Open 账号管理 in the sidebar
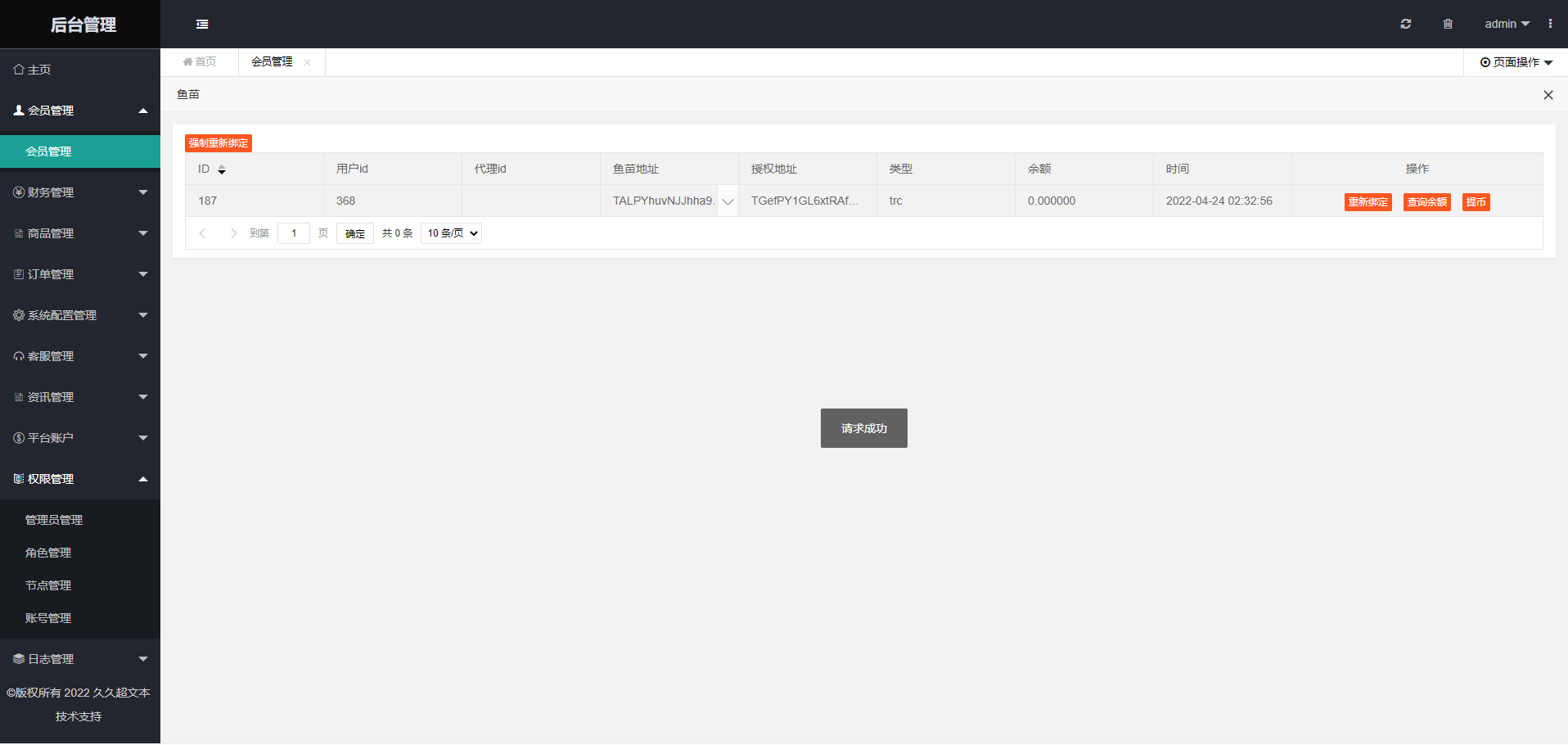This screenshot has height=745, width=1568. 80,618
